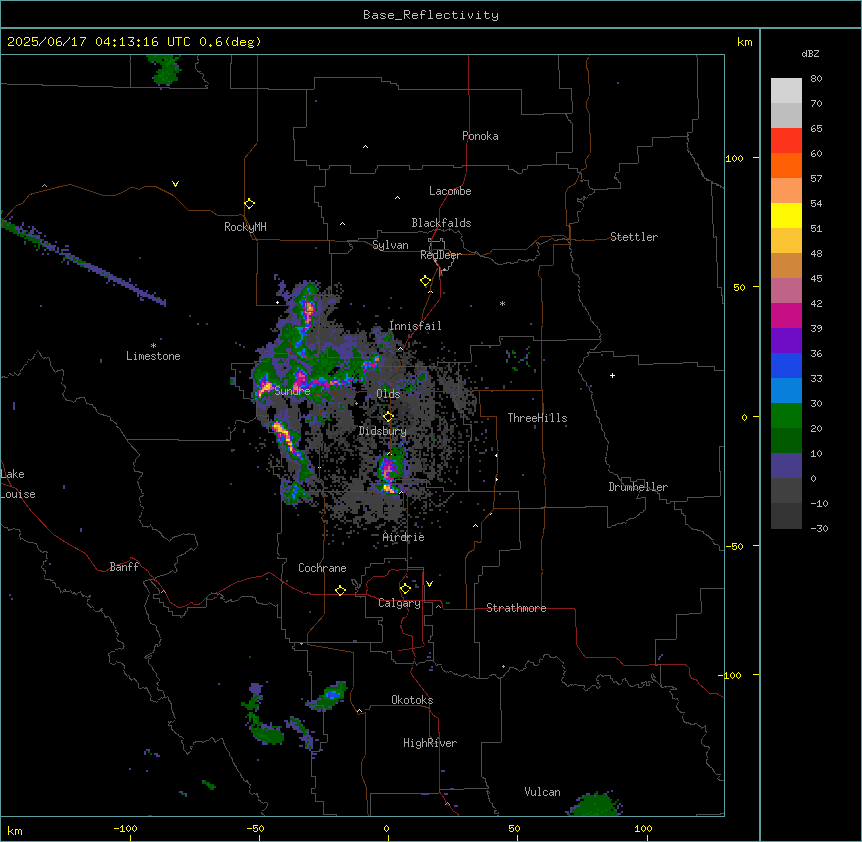Viewport: 862px width, 842px height.
Task: Click the white plus marker north of Drumheller
Action: tap(612, 375)
